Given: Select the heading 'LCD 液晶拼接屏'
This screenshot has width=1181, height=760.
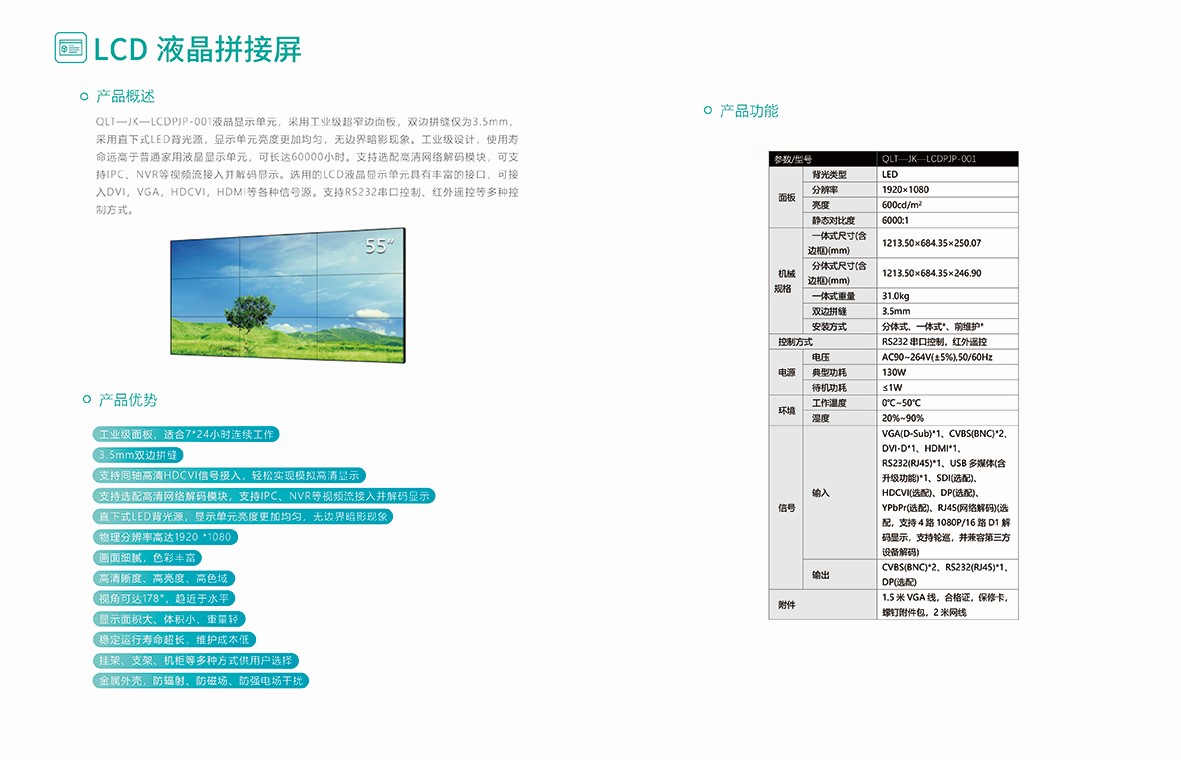Looking at the screenshot, I should click(197, 49).
